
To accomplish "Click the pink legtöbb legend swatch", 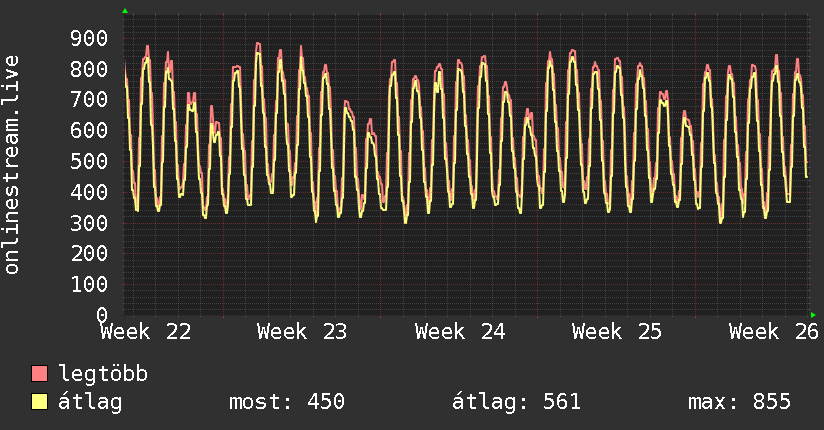I will coord(39,373).
